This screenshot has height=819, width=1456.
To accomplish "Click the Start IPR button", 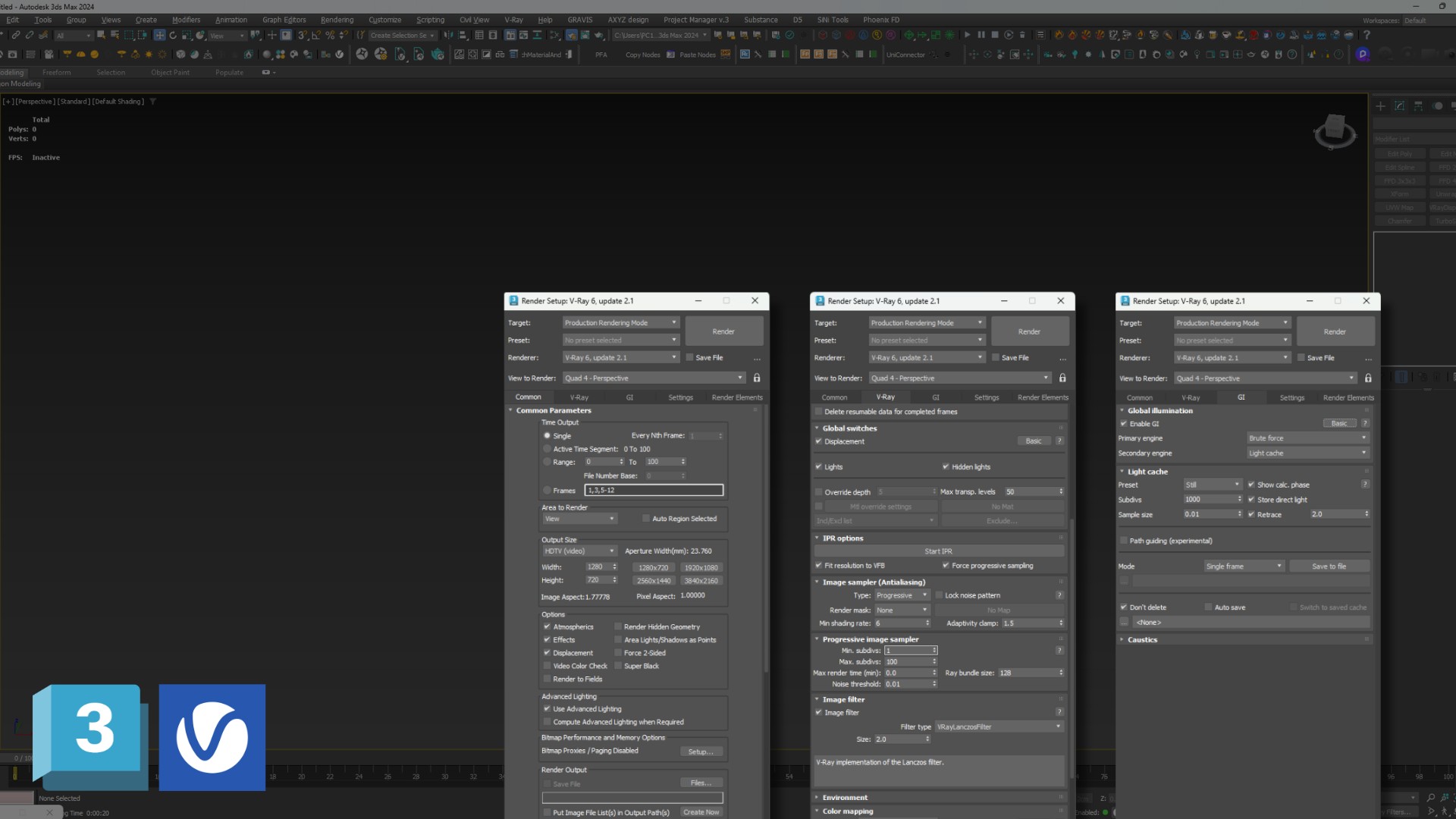I will (940, 551).
